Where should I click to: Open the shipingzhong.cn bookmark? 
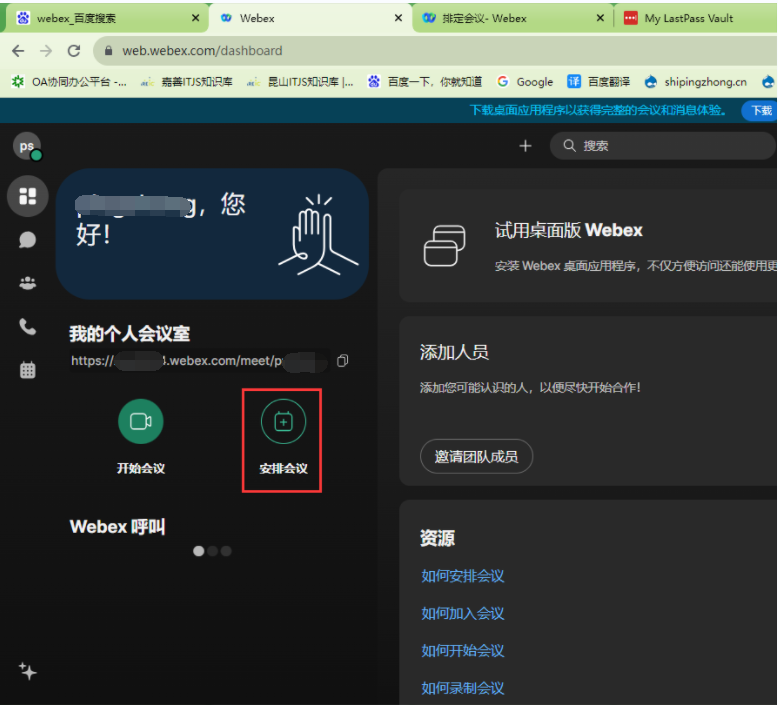(x=696, y=82)
